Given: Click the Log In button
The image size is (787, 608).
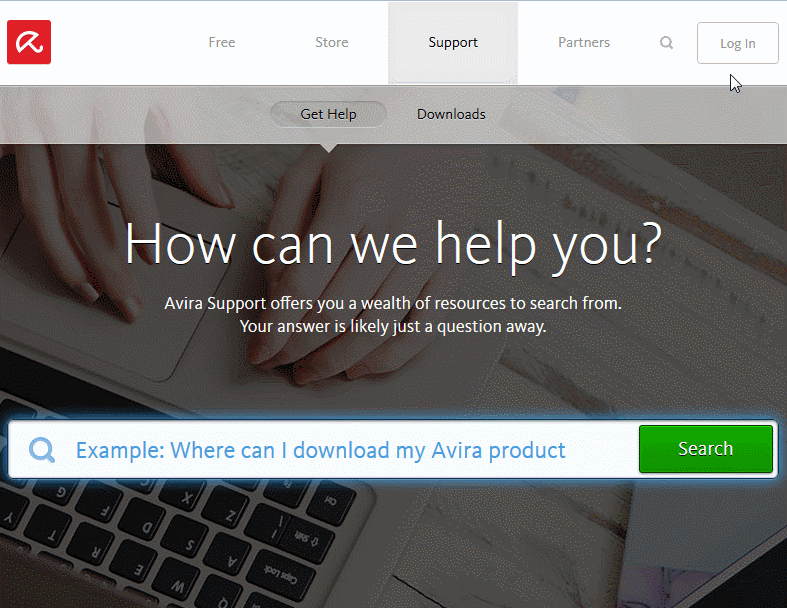Looking at the screenshot, I should click(x=737, y=43).
